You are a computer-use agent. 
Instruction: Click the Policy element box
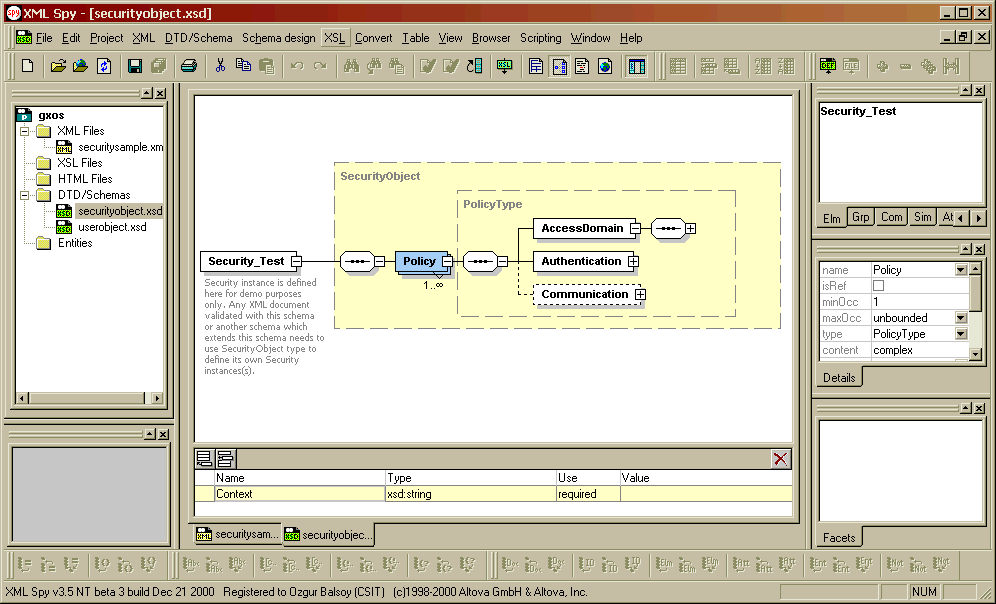tap(419, 262)
